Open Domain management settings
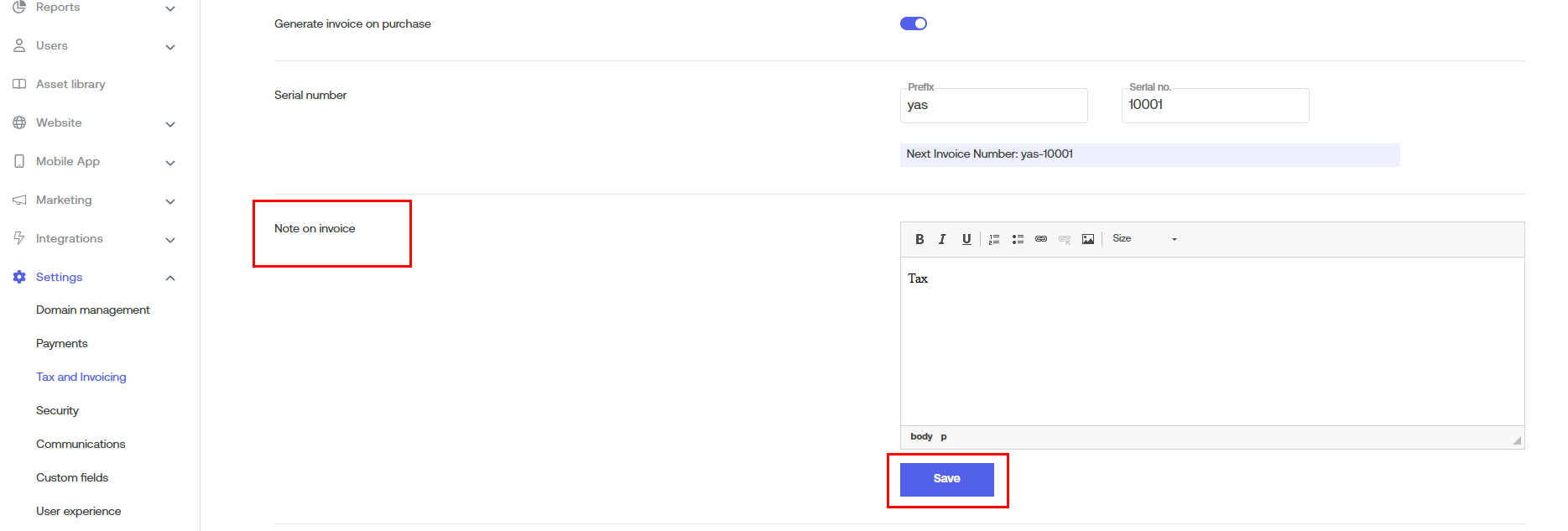Image resolution: width=1568 pixels, height=531 pixels. tap(93, 310)
